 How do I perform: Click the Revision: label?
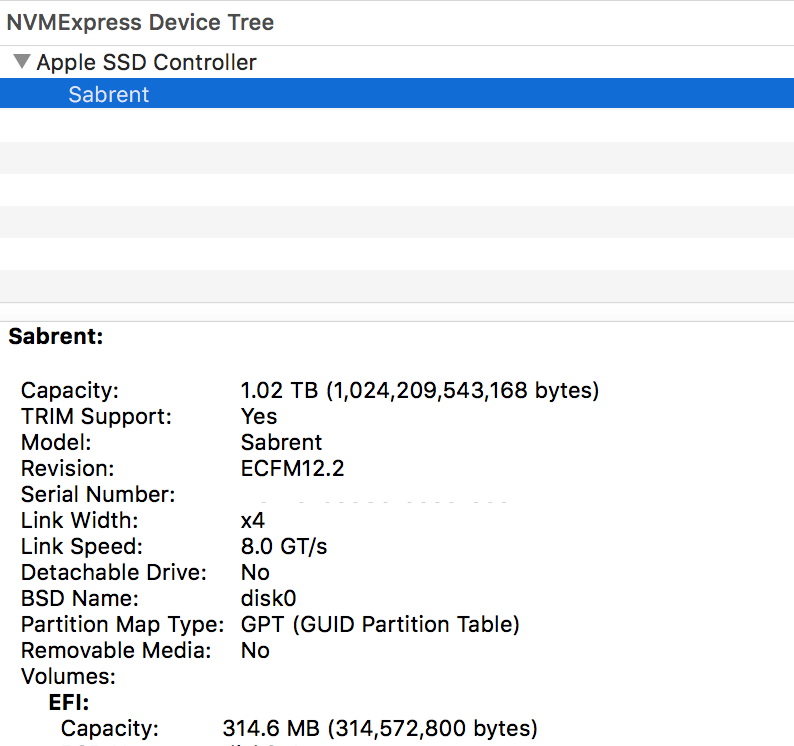pyautogui.click(x=67, y=468)
